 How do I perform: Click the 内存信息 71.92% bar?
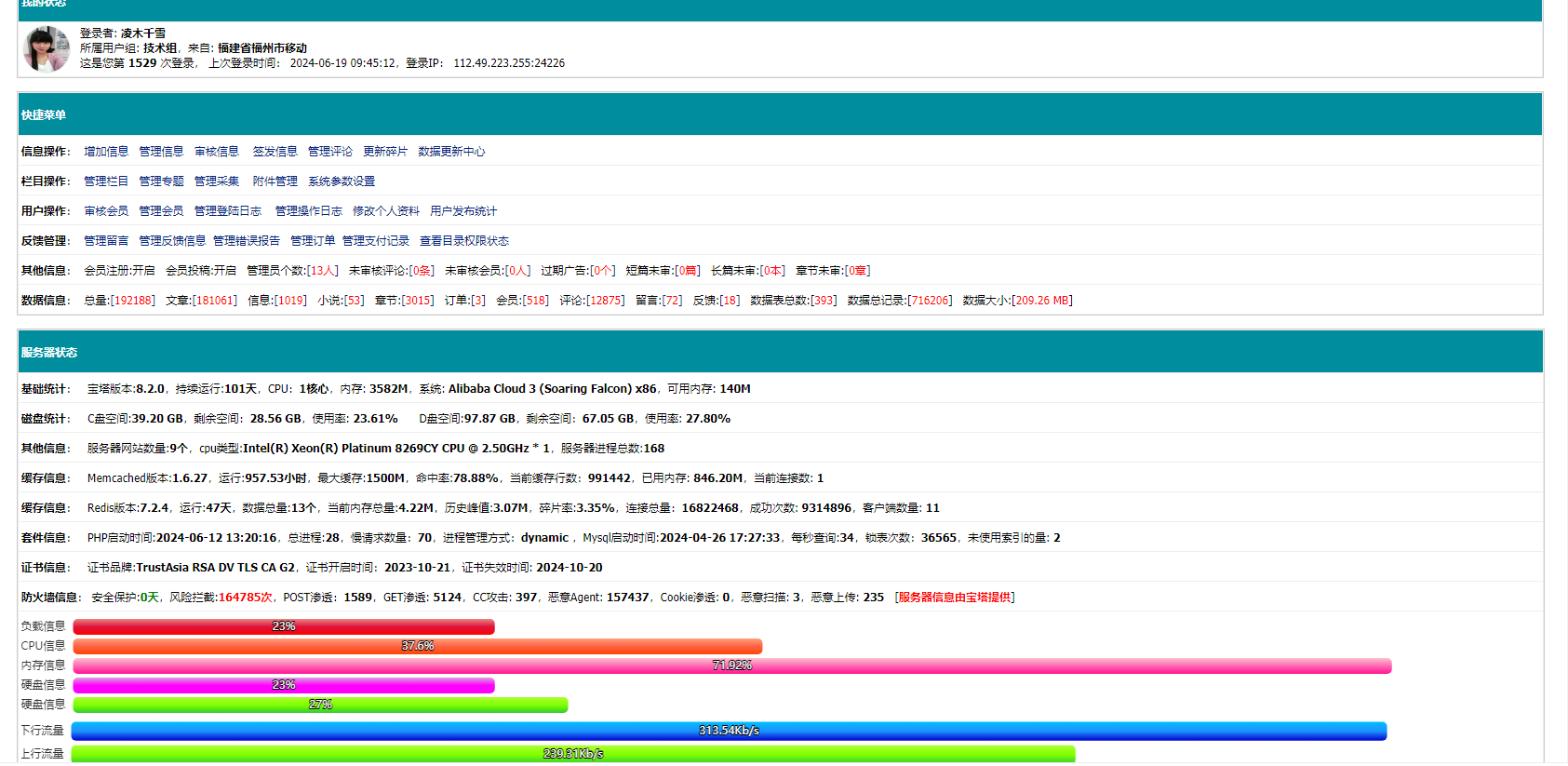click(x=732, y=665)
